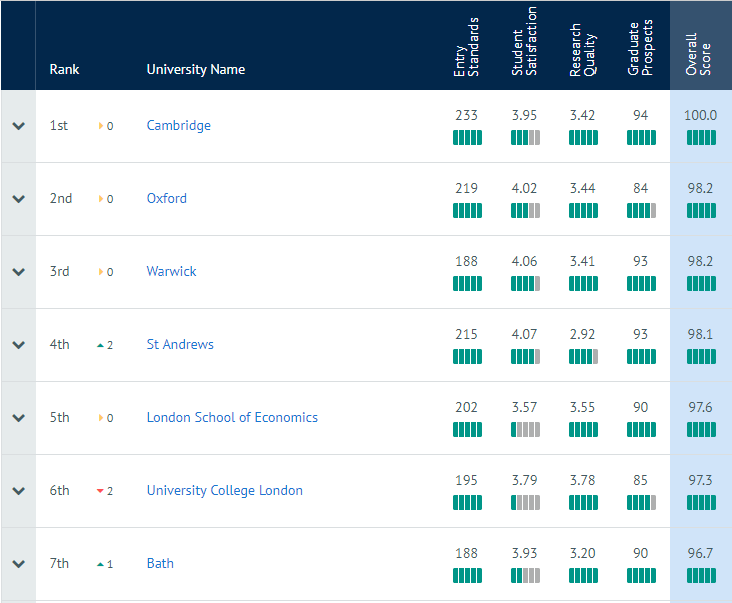
Task: Click Oxford's Graduate Prospects bar indicator
Action: point(641,210)
